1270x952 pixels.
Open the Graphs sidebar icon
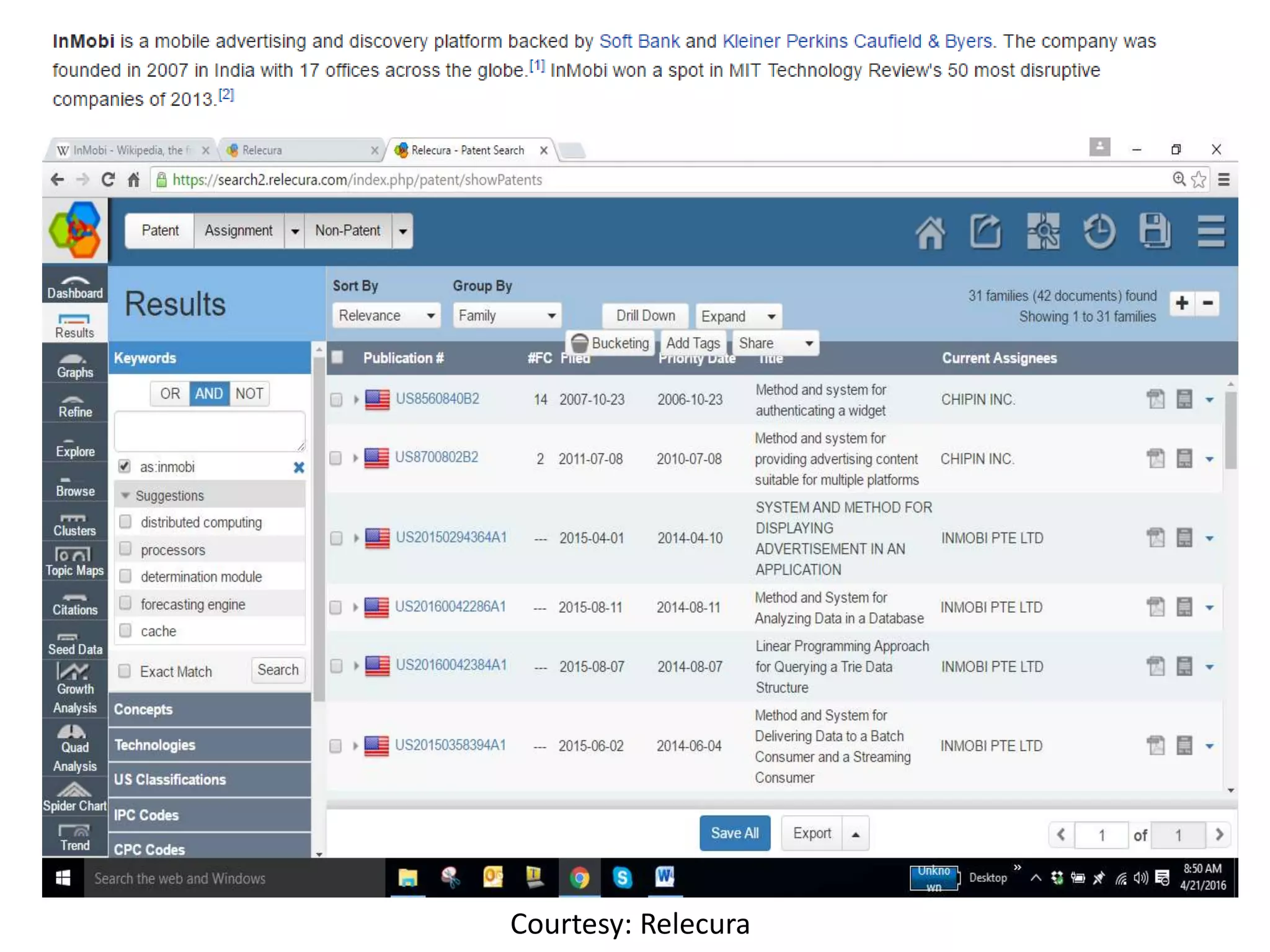click(x=75, y=366)
